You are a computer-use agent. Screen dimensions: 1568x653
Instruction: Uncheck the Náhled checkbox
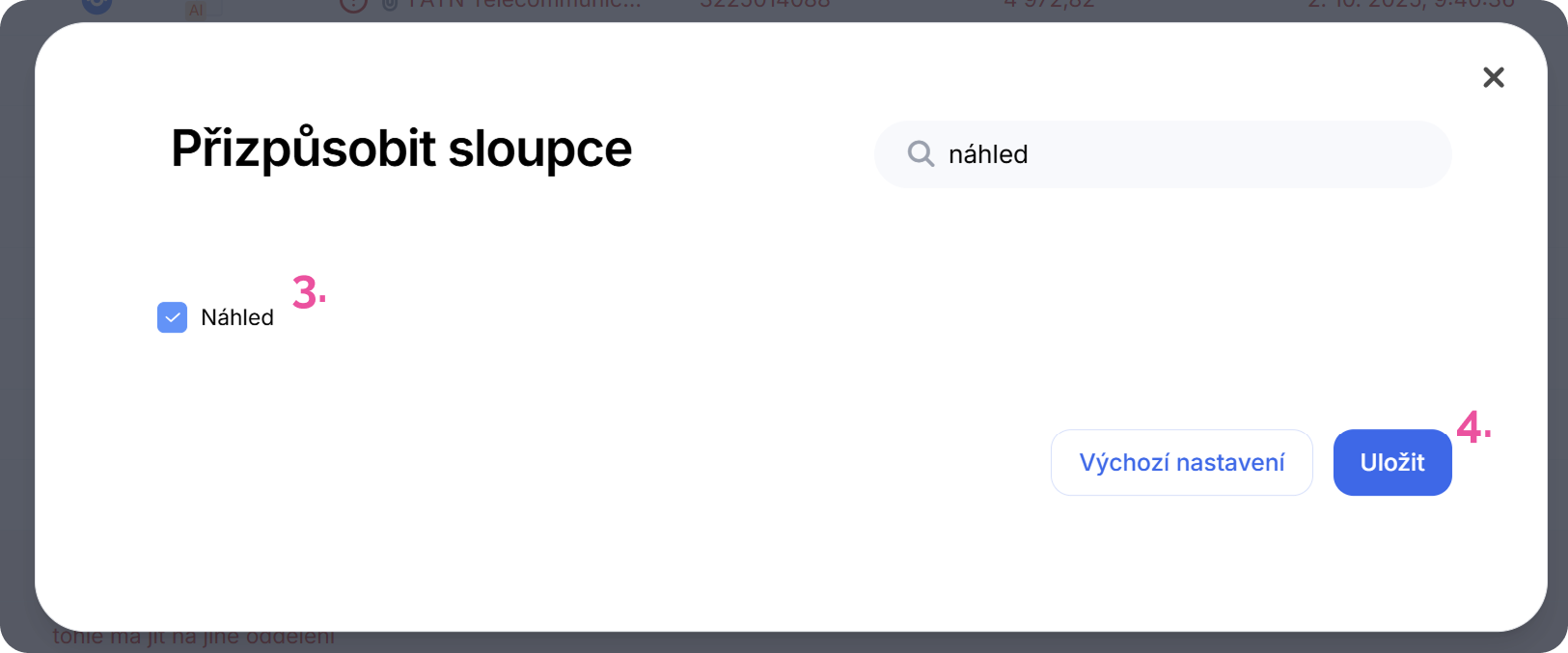(172, 317)
